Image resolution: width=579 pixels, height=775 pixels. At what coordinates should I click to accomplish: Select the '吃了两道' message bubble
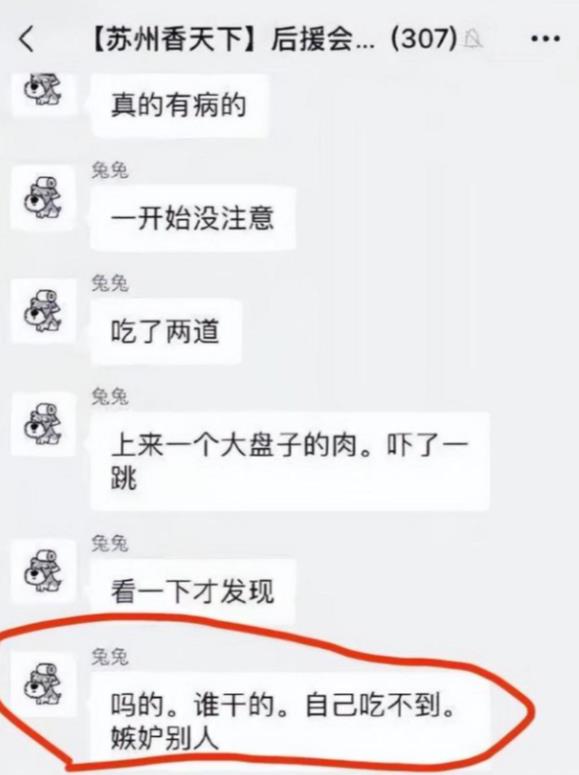[166, 331]
